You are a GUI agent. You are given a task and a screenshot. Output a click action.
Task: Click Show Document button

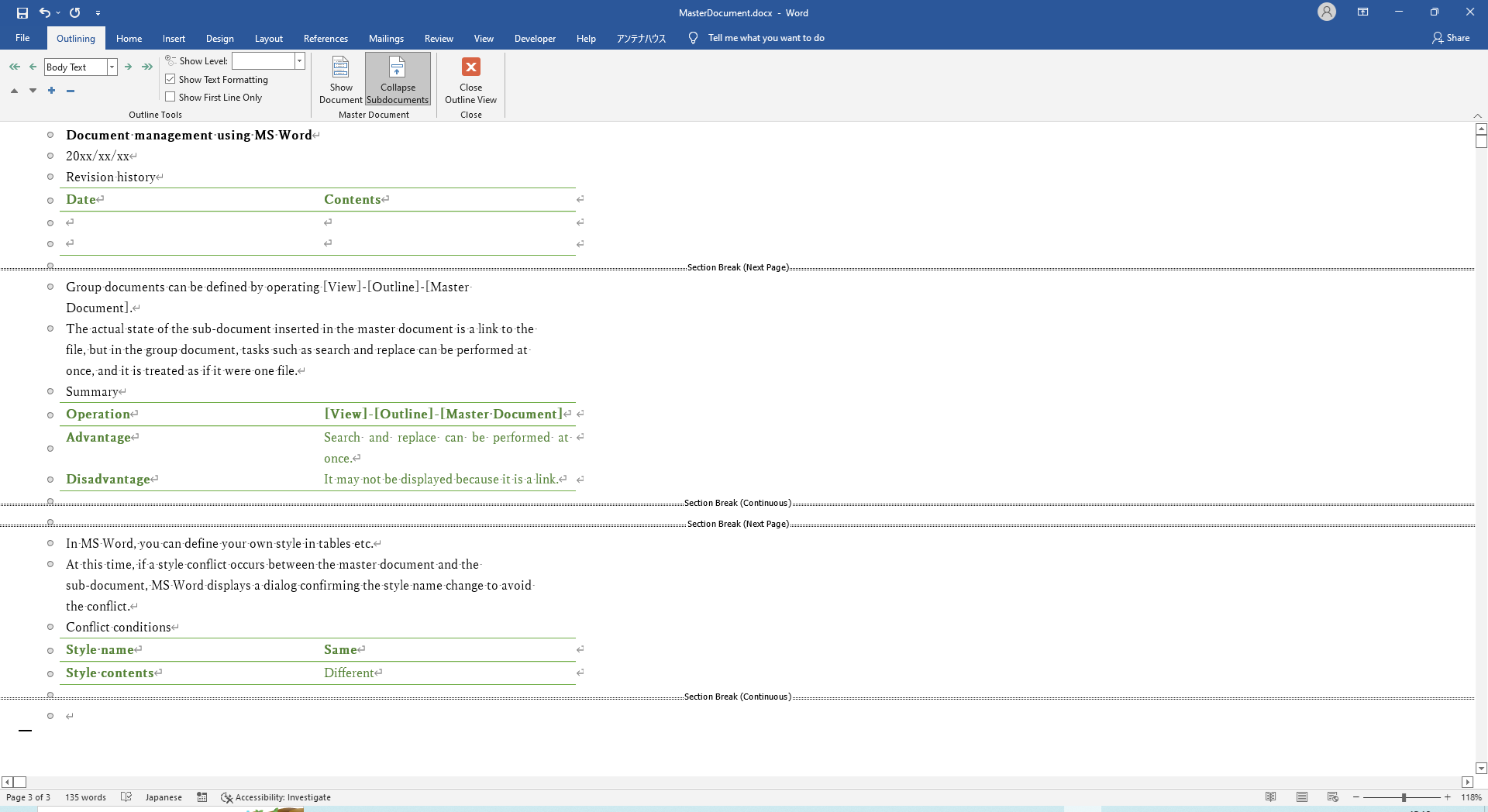click(341, 79)
